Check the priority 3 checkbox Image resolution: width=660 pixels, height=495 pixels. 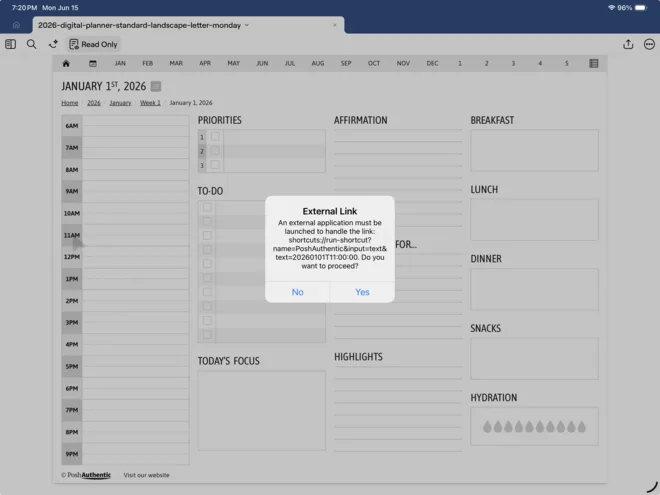(215, 165)
